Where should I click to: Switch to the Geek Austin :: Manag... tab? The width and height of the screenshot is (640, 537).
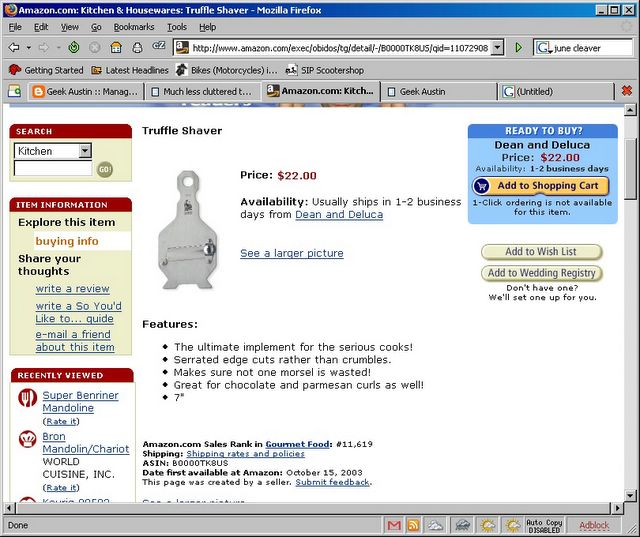point(86,91)
